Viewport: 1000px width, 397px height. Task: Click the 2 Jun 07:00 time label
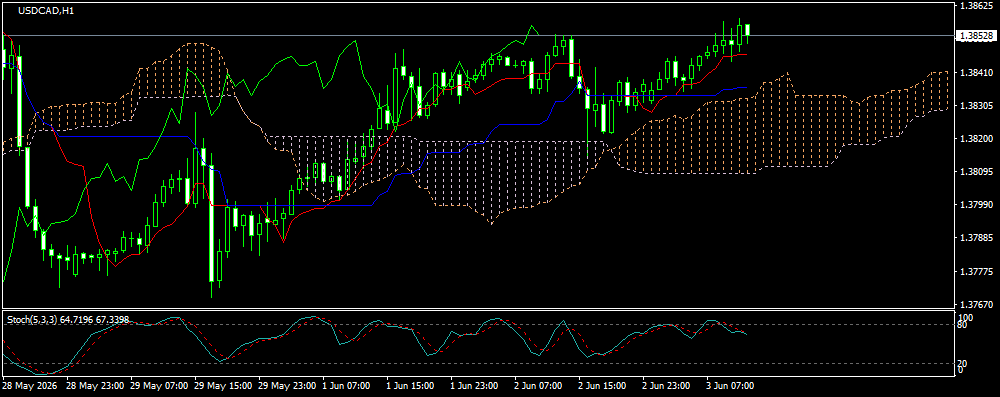click(x=539, y=386)
